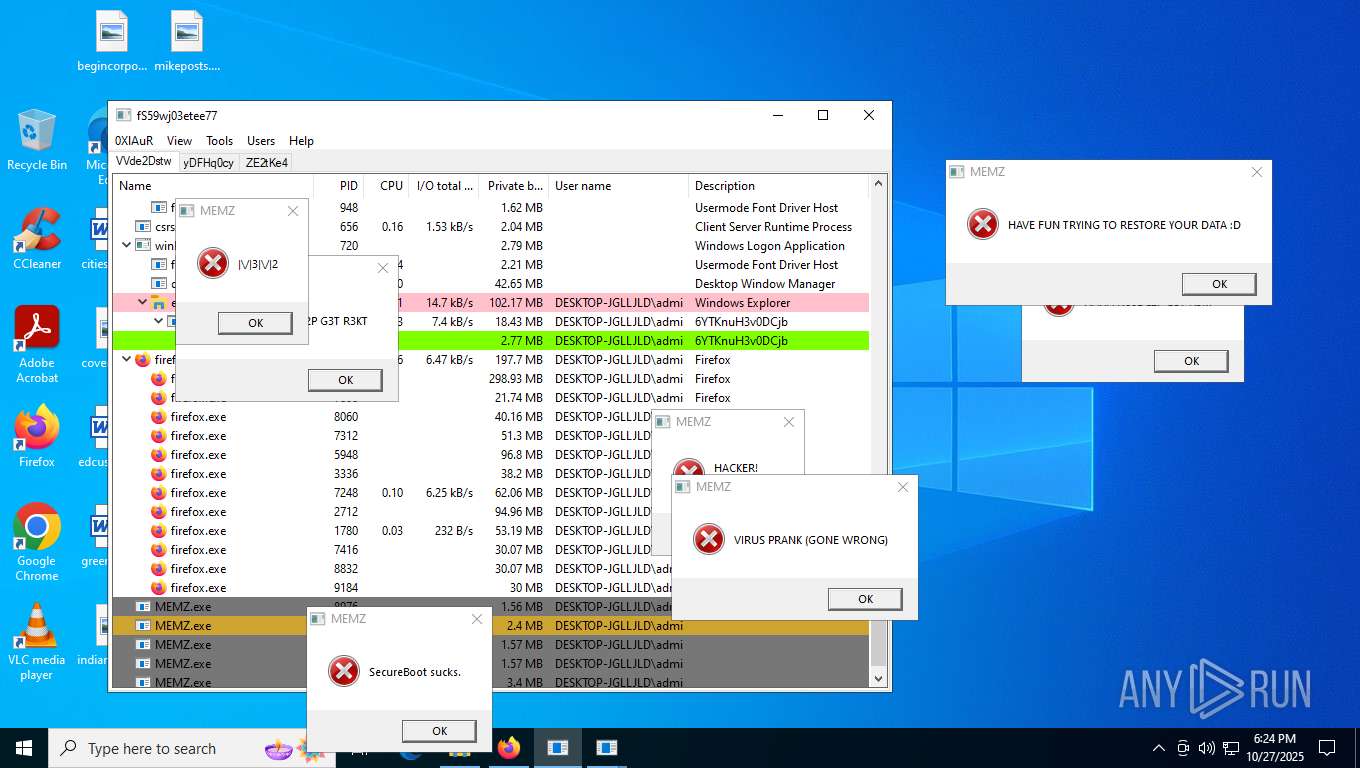Image resolution: width=1360 pixels, height=768 pixels.
Task: Click the Desktop Window Manager description
Action: pos(765,284)
